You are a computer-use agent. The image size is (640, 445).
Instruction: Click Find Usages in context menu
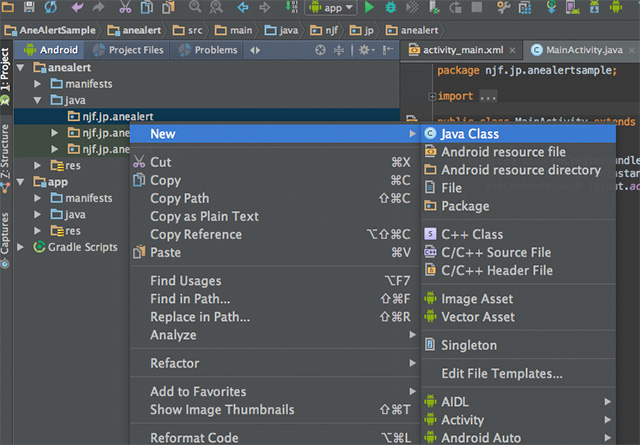coord(275,281)
